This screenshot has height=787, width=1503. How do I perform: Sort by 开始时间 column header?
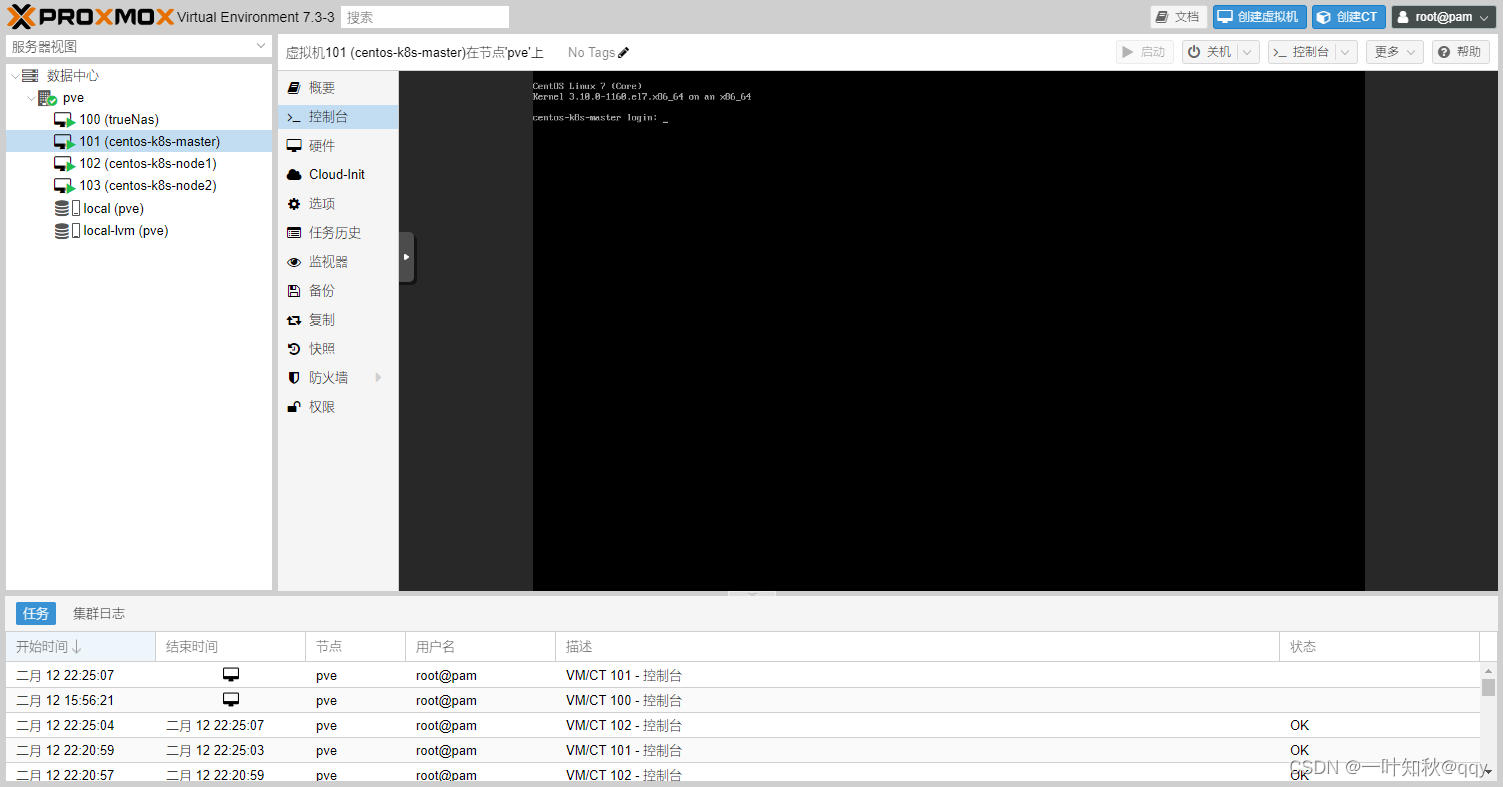[81, 647]
